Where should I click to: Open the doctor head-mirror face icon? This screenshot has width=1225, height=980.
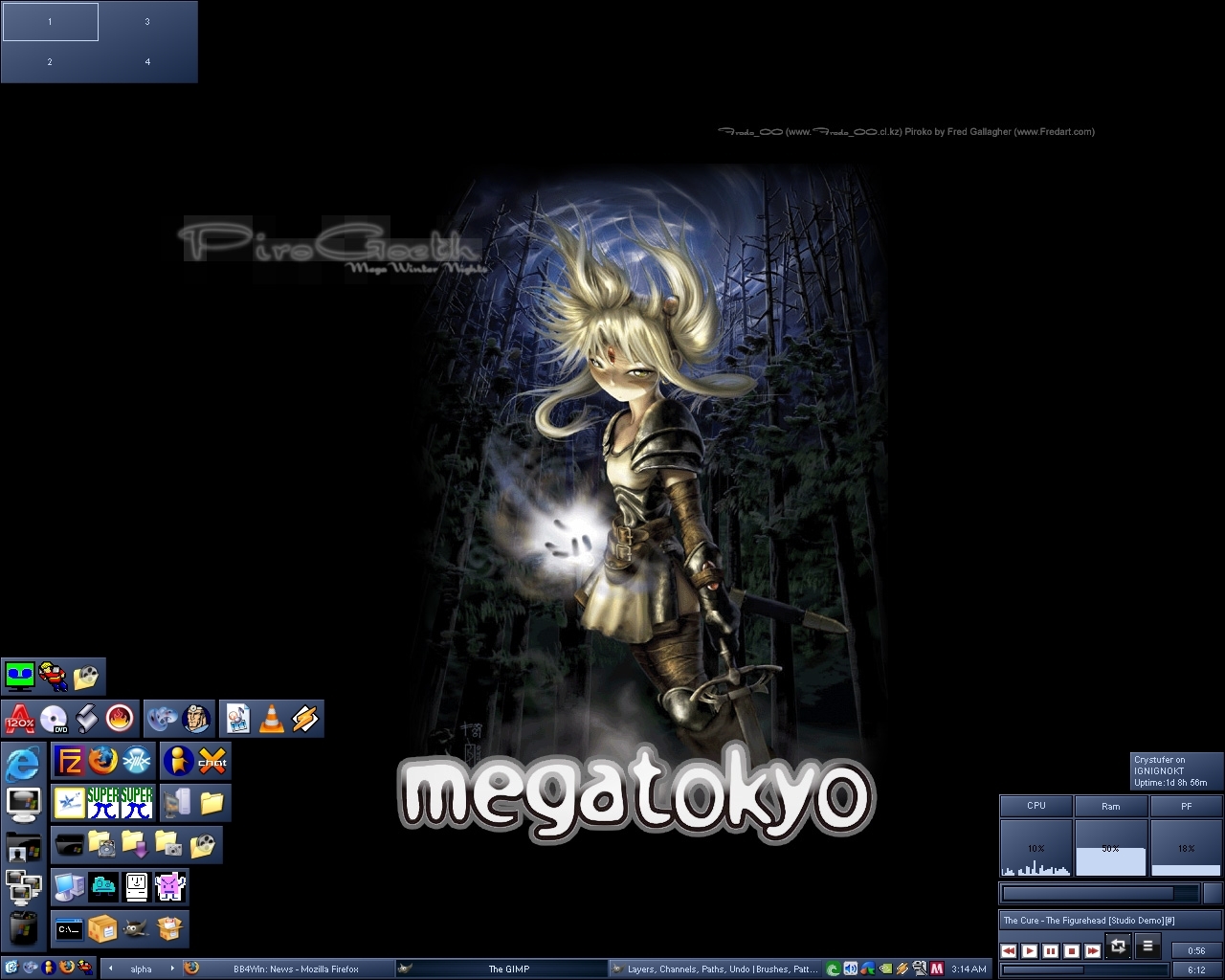pyautogui.click(x=196, y=719)
